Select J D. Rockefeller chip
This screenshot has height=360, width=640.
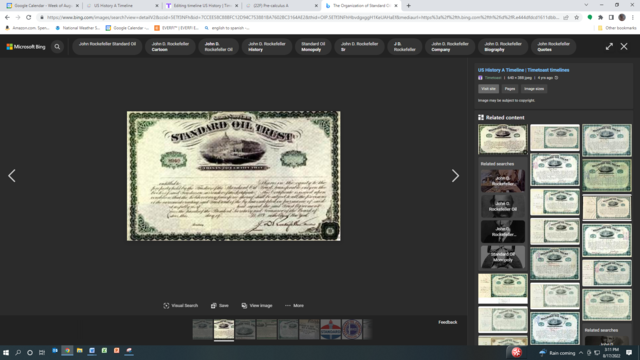coord(404,47)
